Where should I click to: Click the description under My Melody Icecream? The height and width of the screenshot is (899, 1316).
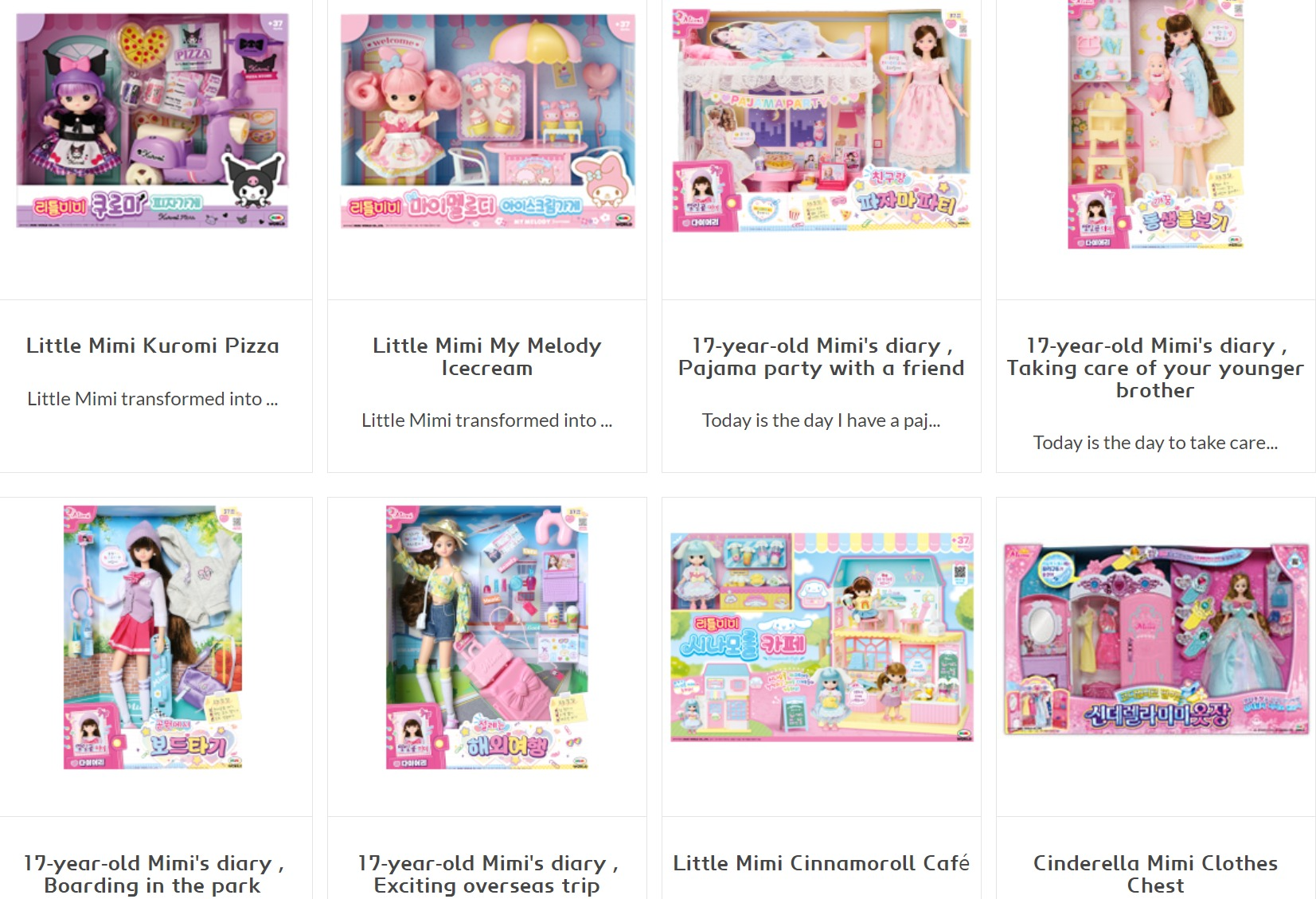click(487, 420)
